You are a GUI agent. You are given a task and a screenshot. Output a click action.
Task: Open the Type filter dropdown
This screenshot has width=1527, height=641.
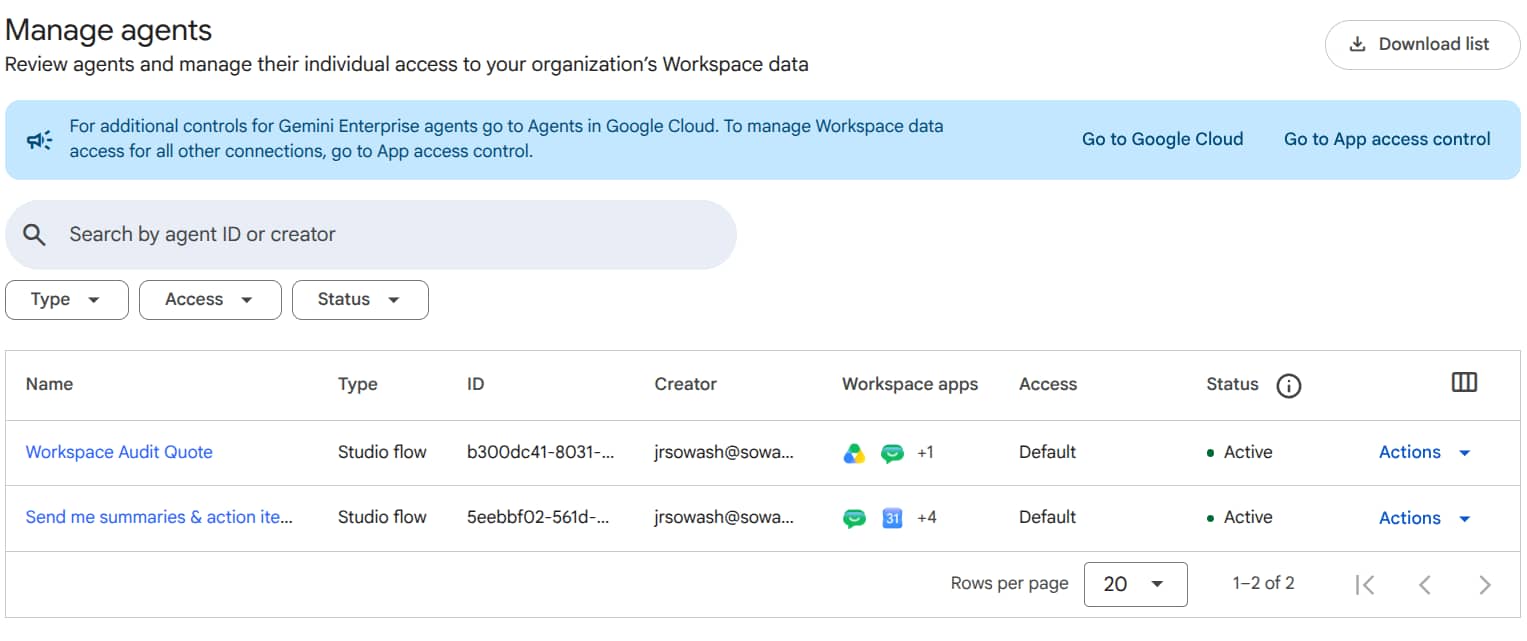(67, 300)
